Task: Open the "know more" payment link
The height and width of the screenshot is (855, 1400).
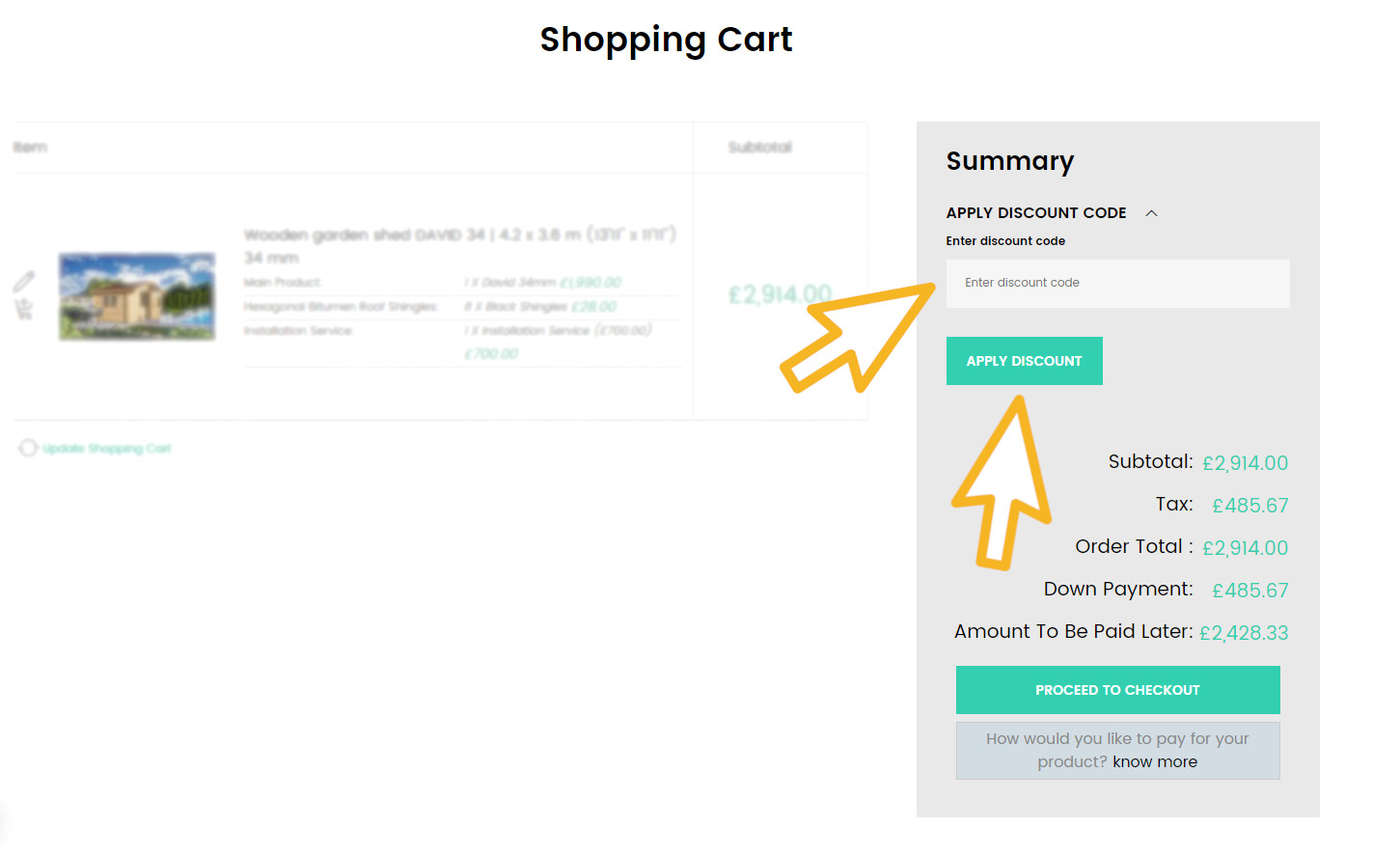Action: [1155, 762]
